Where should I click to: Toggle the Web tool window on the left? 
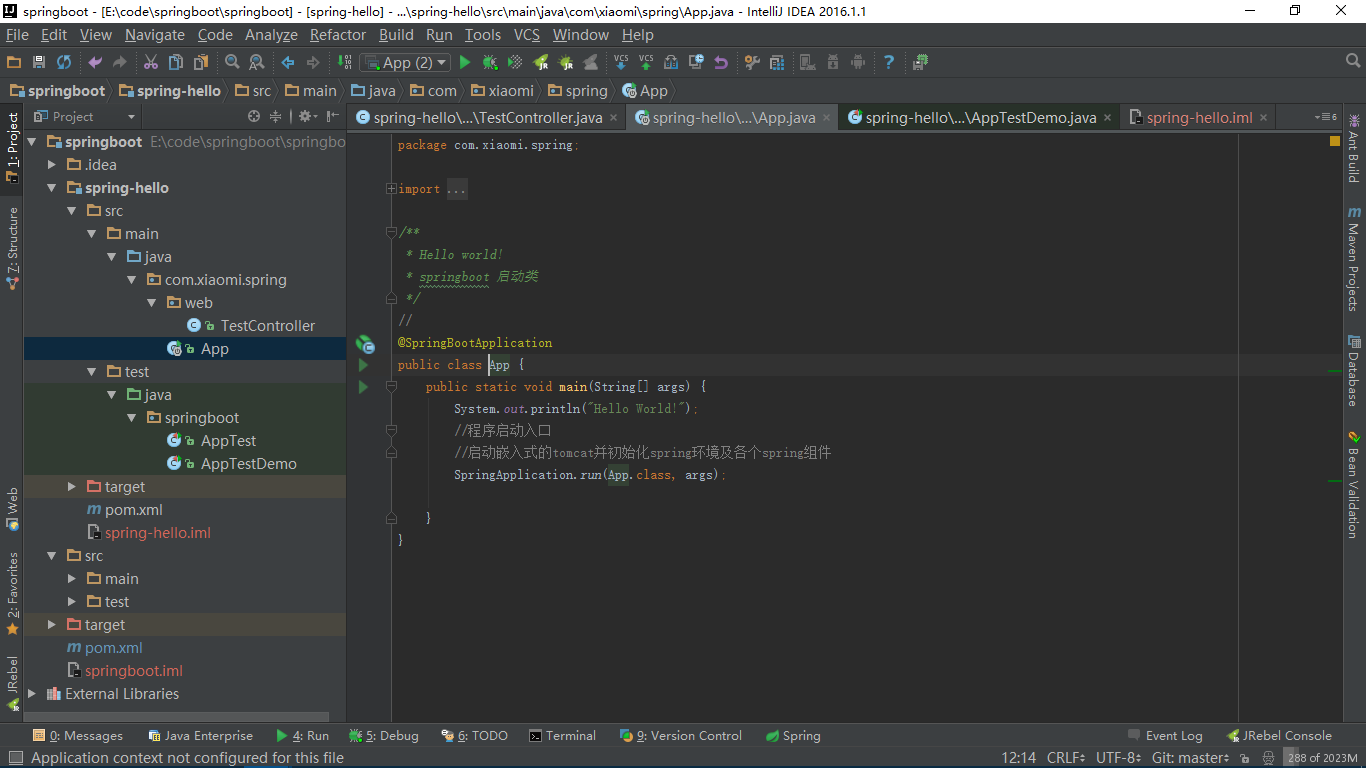click(x=12, y=509)
